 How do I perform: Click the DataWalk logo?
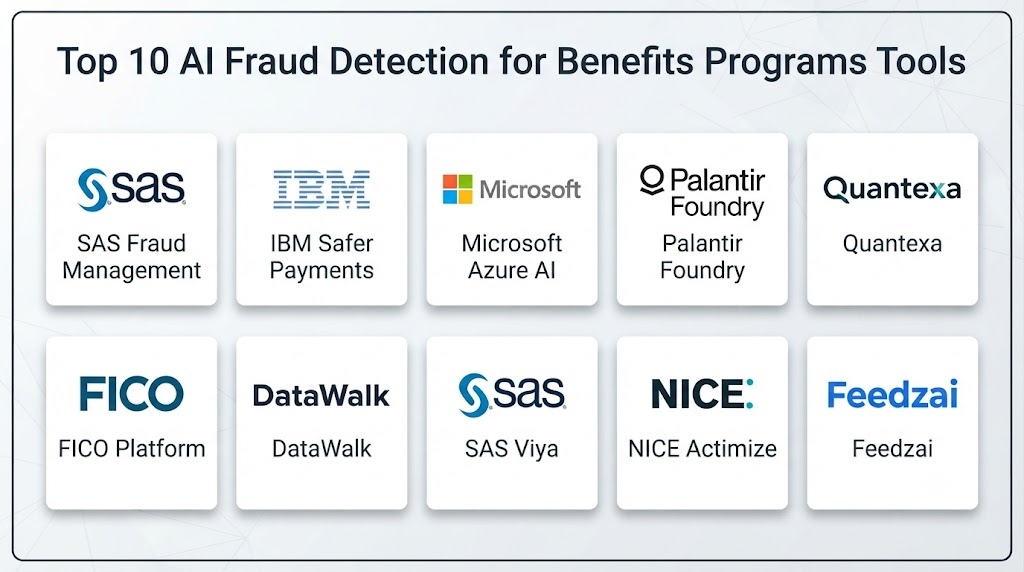(321, 396)
